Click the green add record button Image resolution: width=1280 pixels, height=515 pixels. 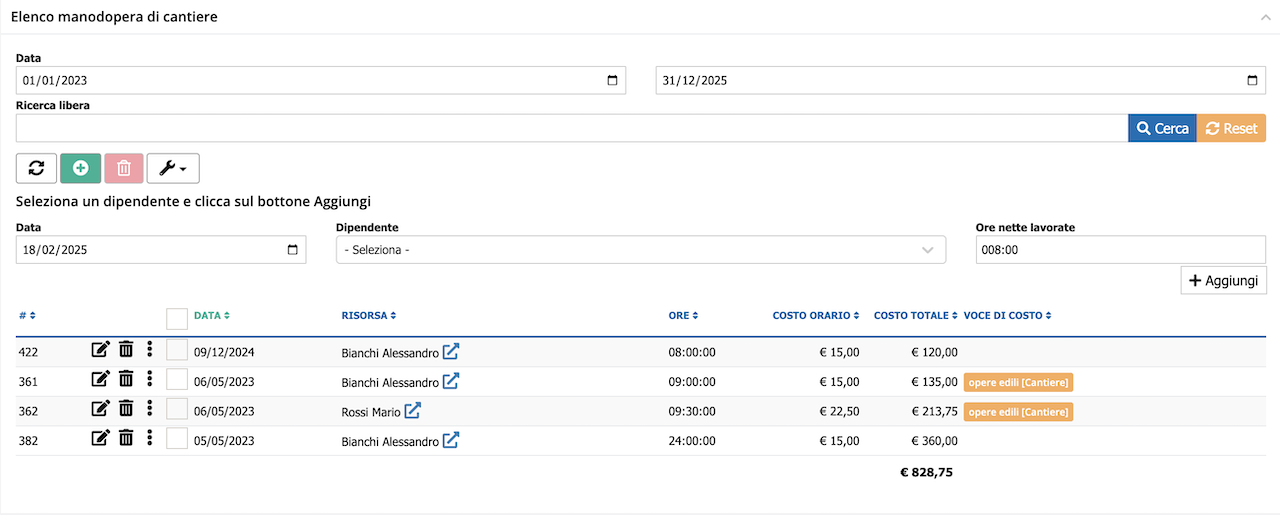pos(80,168)
